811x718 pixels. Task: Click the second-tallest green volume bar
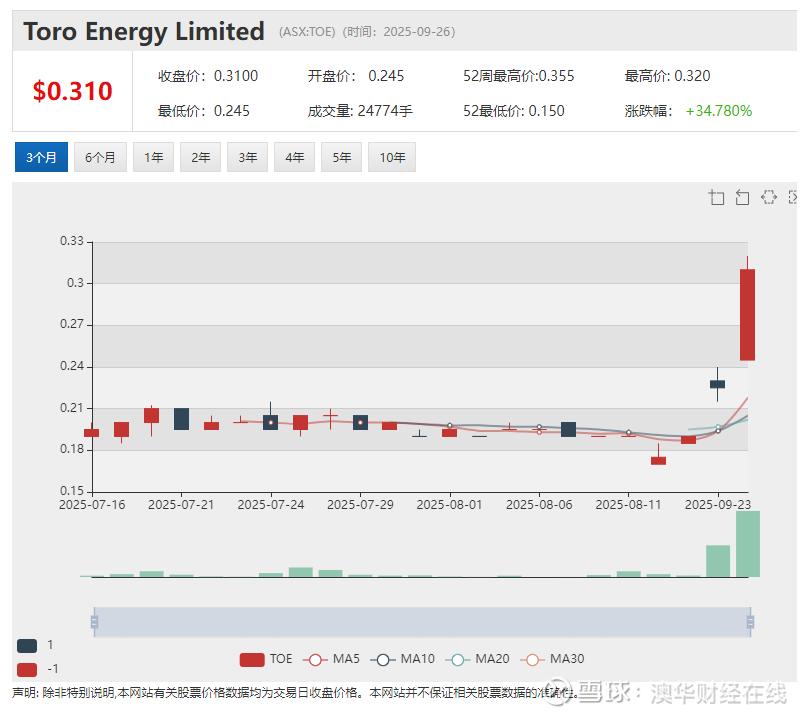click(x=718, y=561)
